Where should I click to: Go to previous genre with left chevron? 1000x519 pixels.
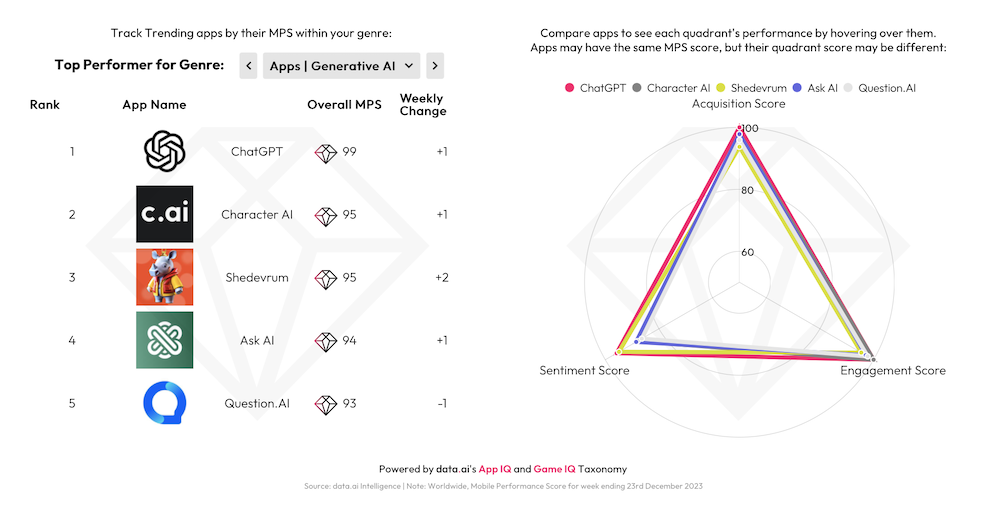[249, 66]
